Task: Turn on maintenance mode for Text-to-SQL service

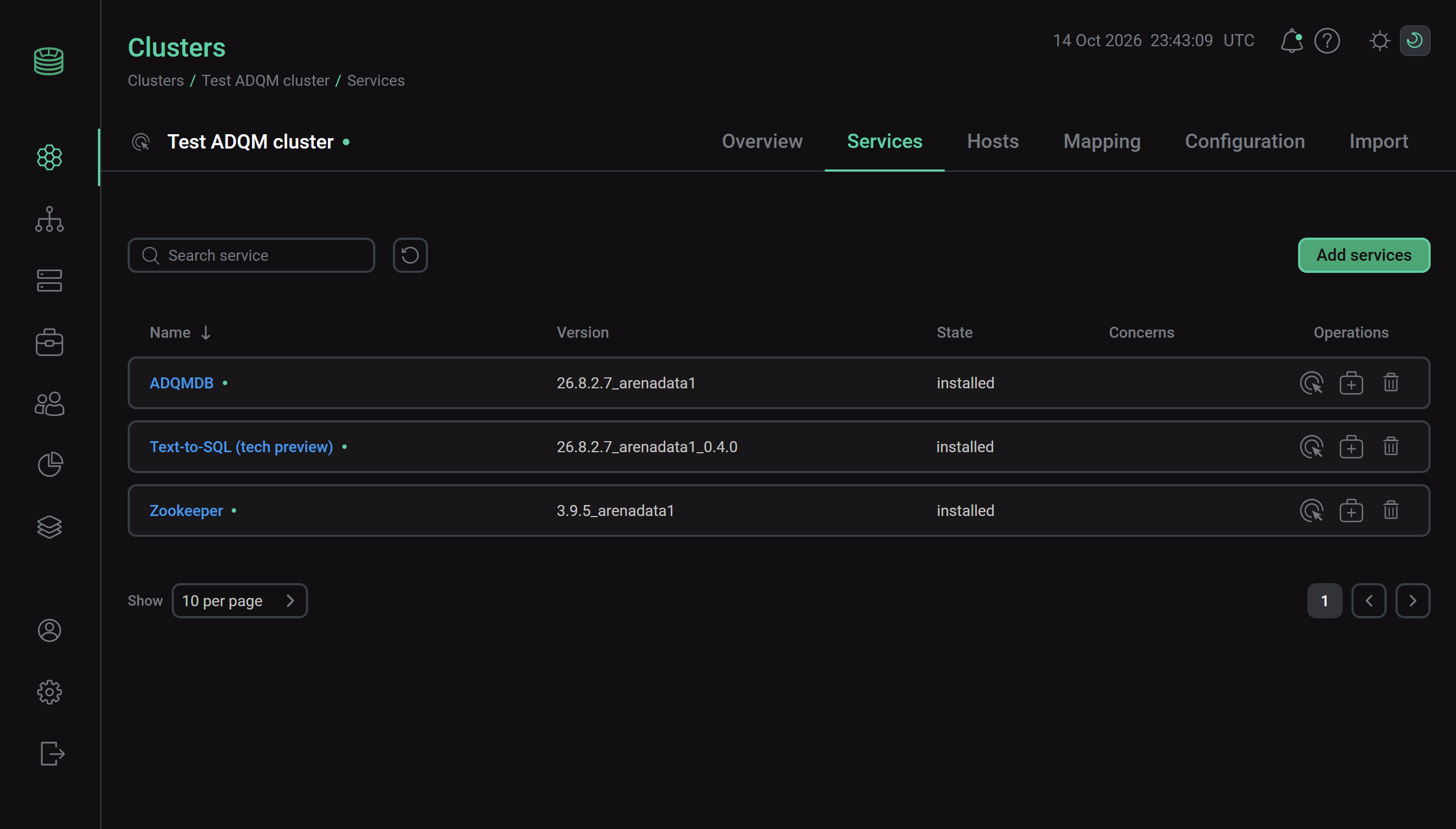Action: point(1351,447)
